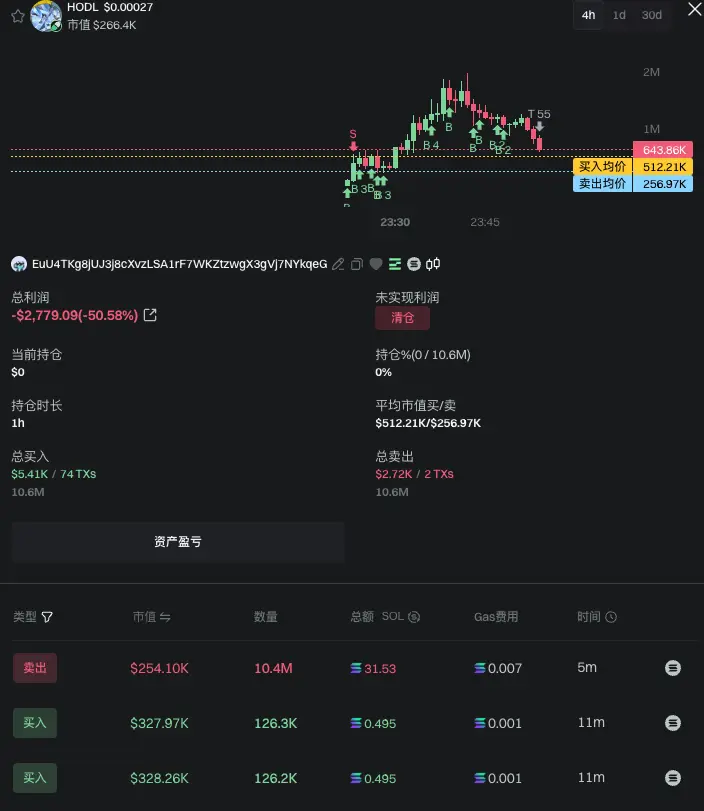The image size is (704, 811).
Task: Click the $512.21K/$256.97K average market cap
Action: click(428, 423)
